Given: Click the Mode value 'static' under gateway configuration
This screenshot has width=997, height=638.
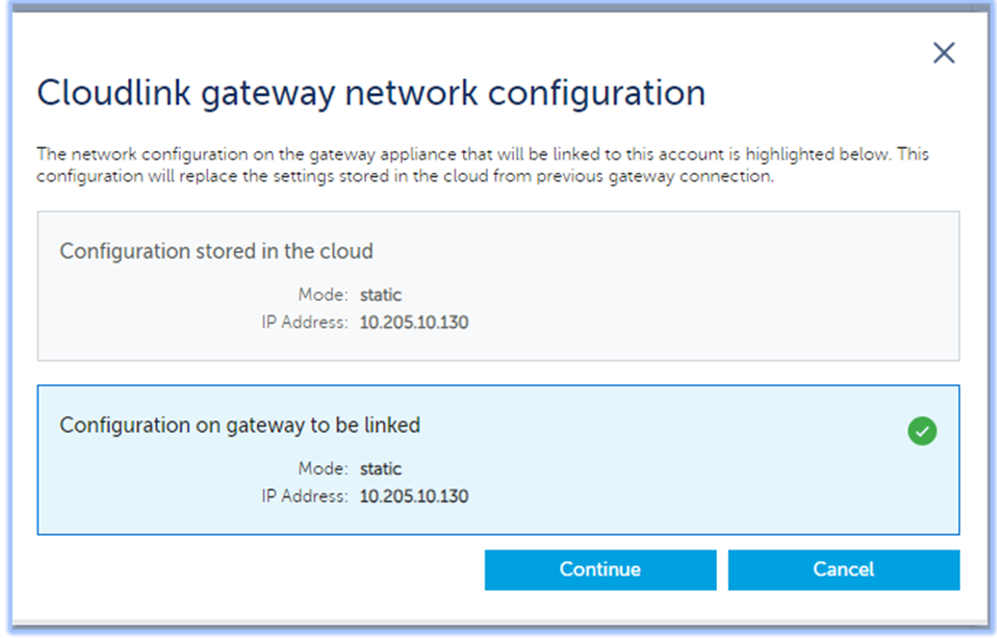Looking at the screenshot, I should (x=380, y=469).
